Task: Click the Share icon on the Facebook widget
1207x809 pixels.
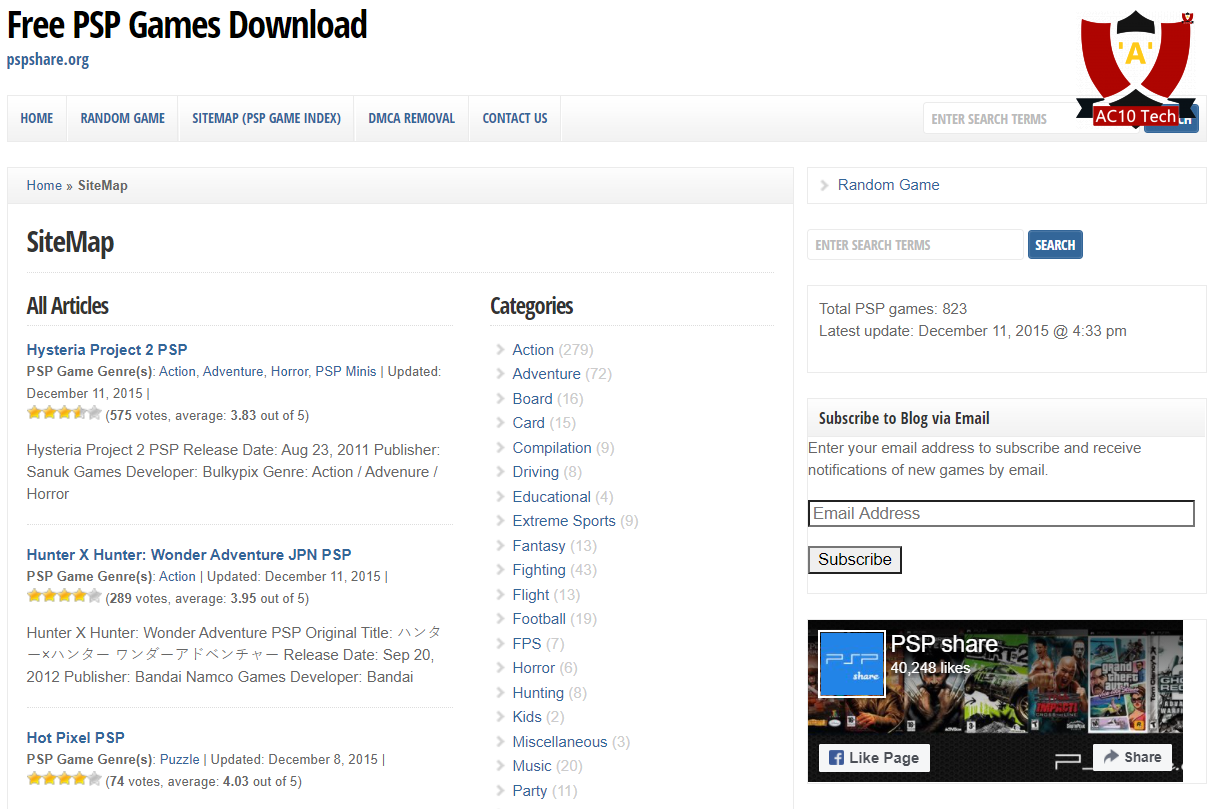Action: point(1113,757)
